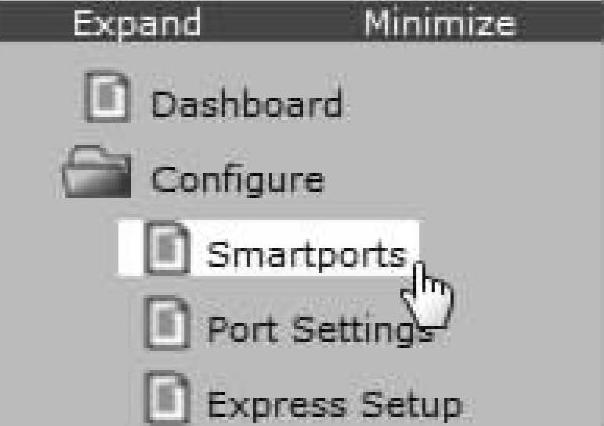Collapse the Configure tree branch label
Viewport: 604px width, 426px height.
click(238, 180)
